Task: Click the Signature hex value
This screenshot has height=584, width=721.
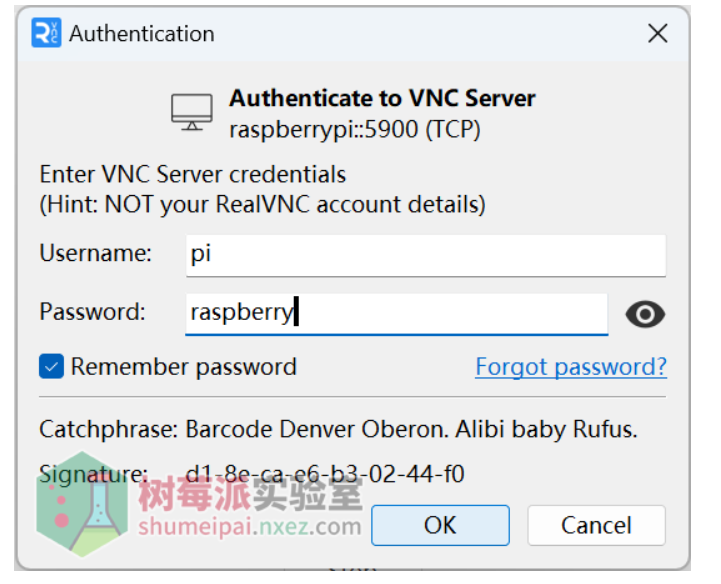Action: [x=325, y=473]
